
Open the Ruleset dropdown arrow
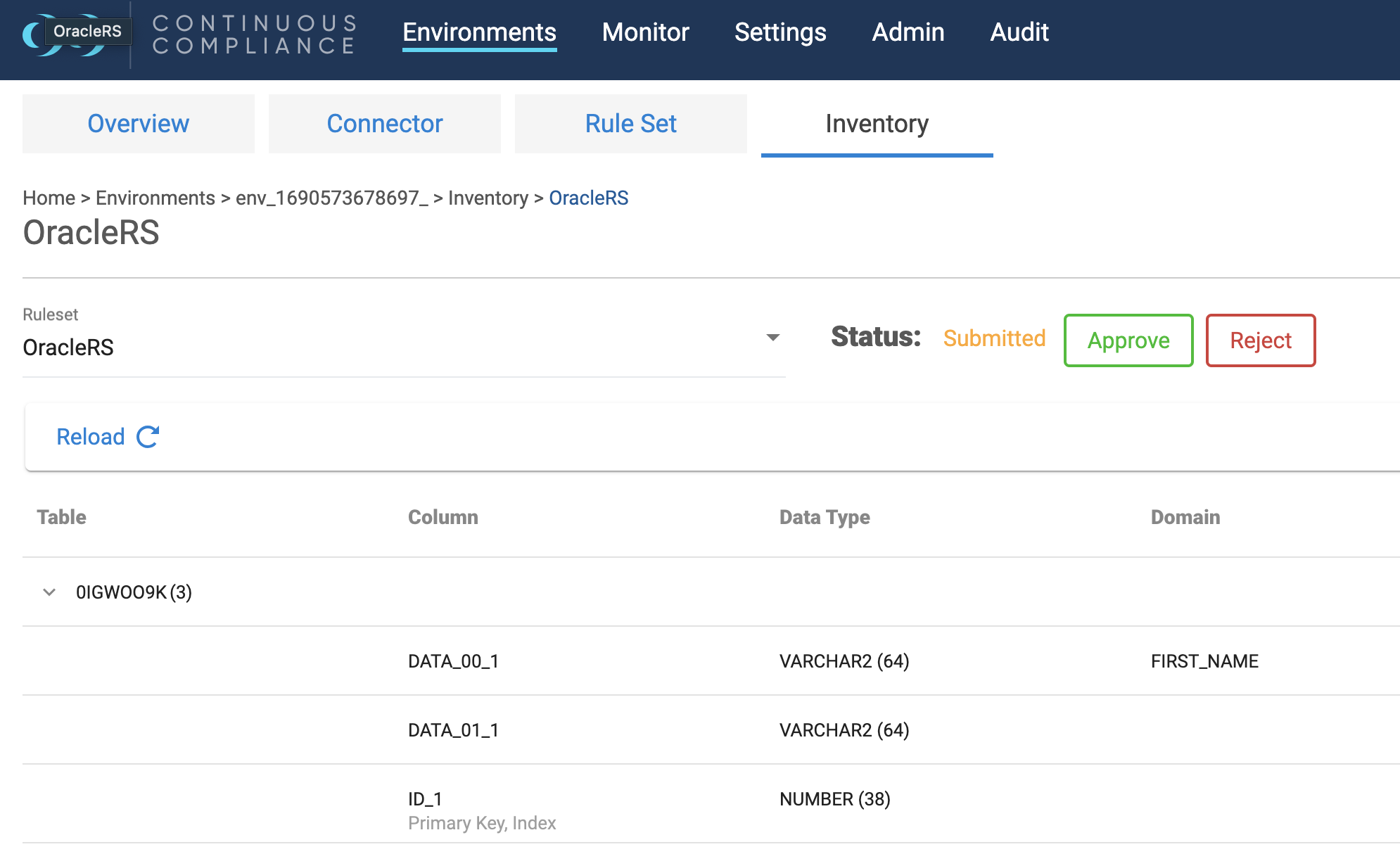click(x=772, y=338)
